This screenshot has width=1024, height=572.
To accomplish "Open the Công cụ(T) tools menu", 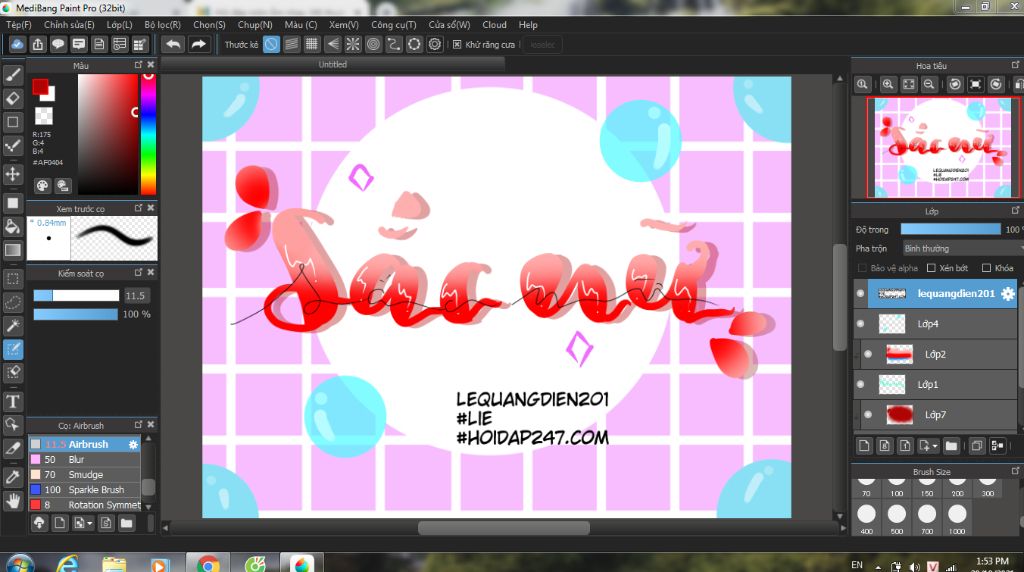I will (393, 25).
